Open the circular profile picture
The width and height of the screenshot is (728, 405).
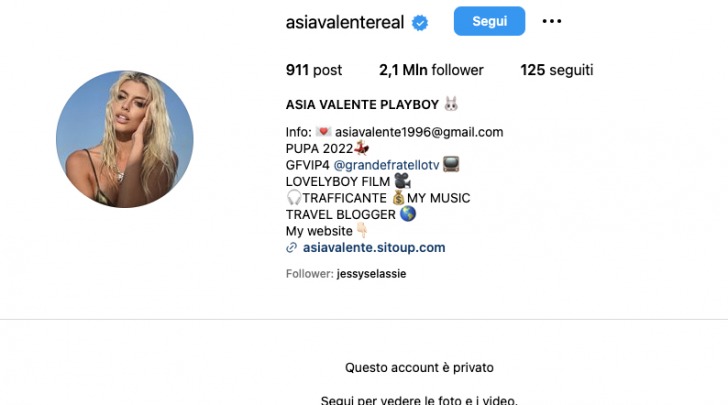(125, 139)
